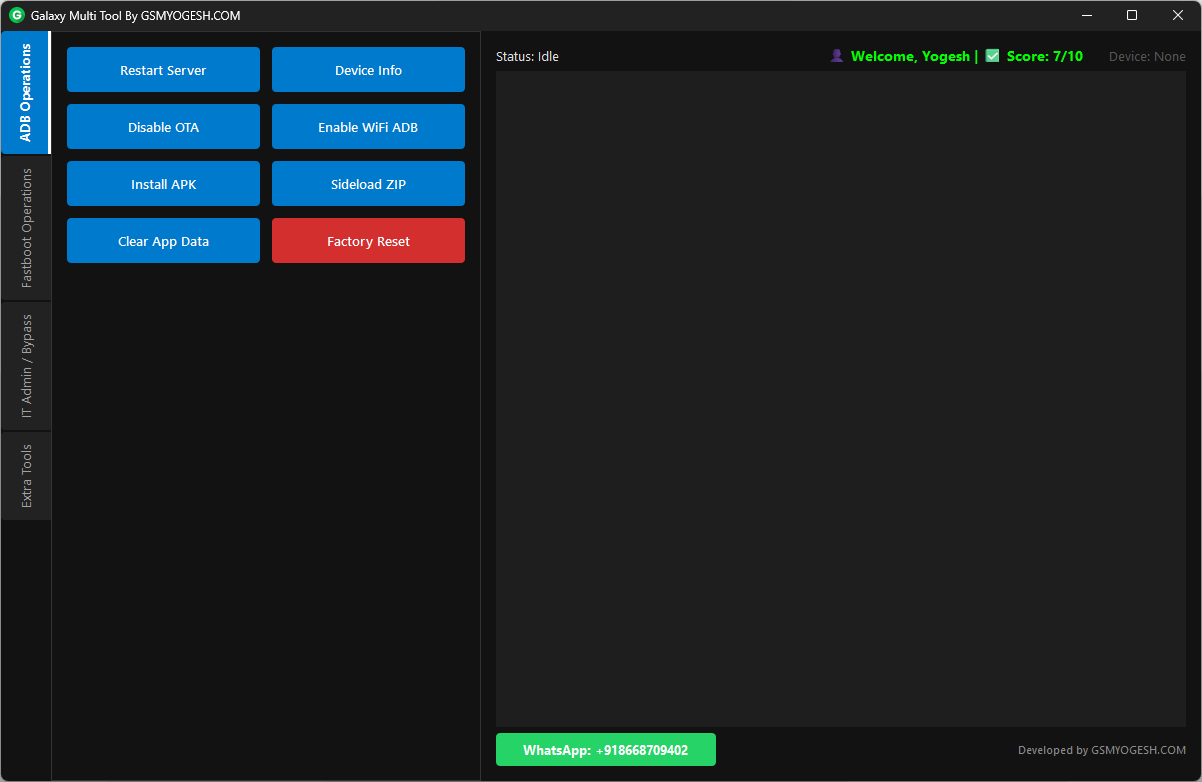
Task: Click inside the empty output log area
Action: (x=840, y=400)
